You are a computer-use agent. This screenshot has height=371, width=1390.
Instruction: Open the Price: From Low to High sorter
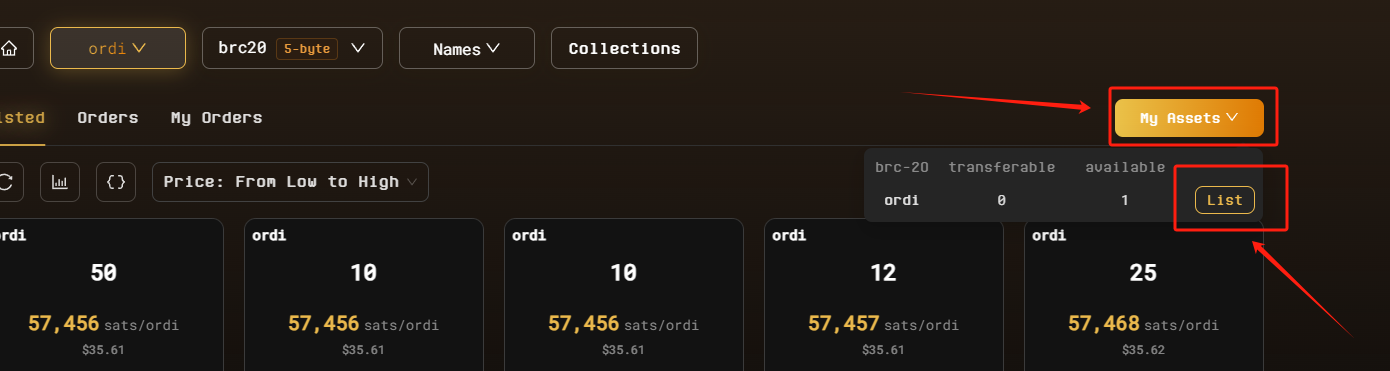(290, 182)
